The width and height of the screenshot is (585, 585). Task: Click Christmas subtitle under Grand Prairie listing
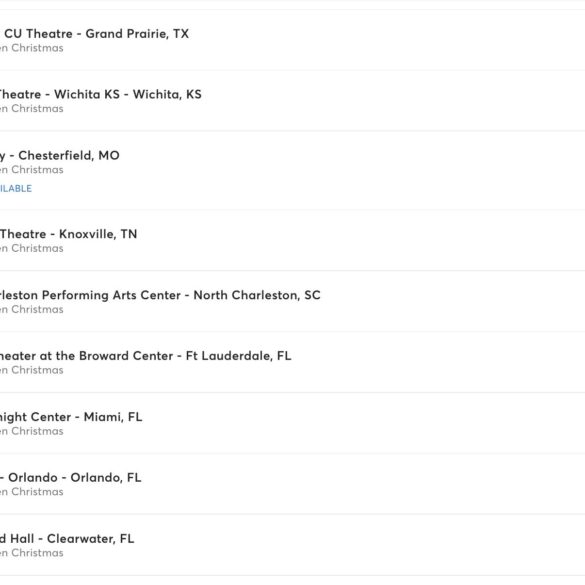tap(32, 48)
